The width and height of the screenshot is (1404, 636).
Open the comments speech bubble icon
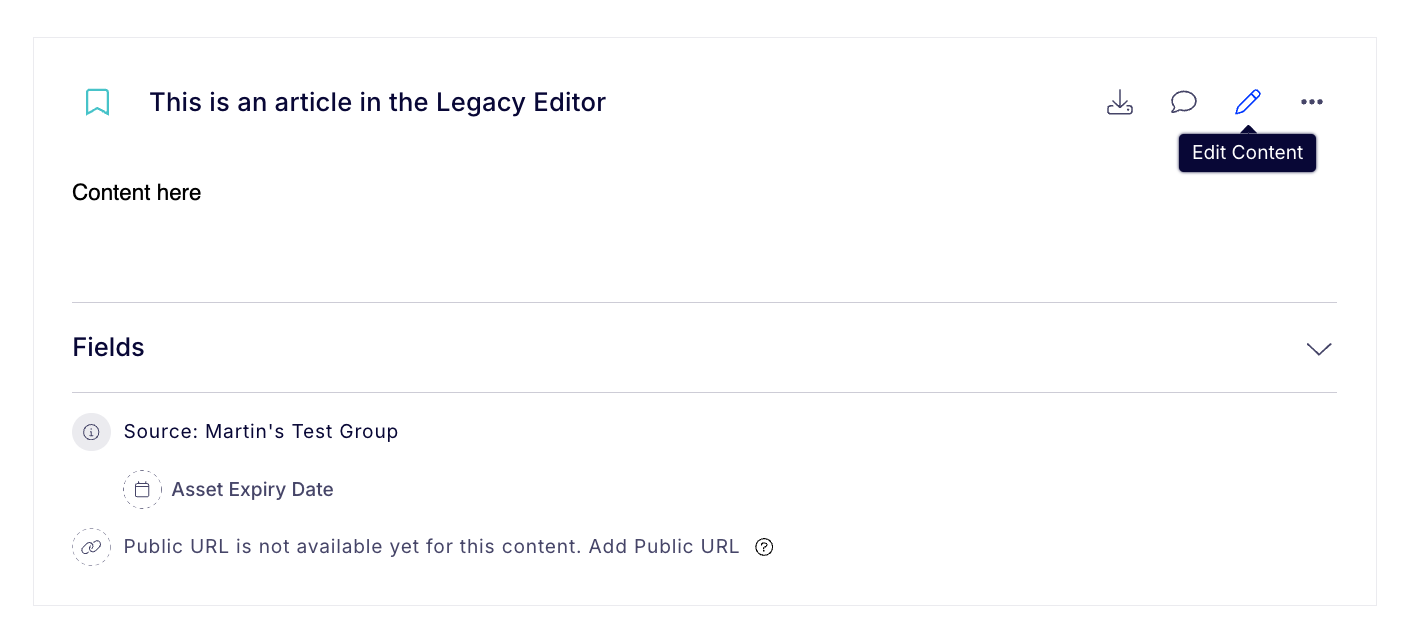click(1184, 102)
